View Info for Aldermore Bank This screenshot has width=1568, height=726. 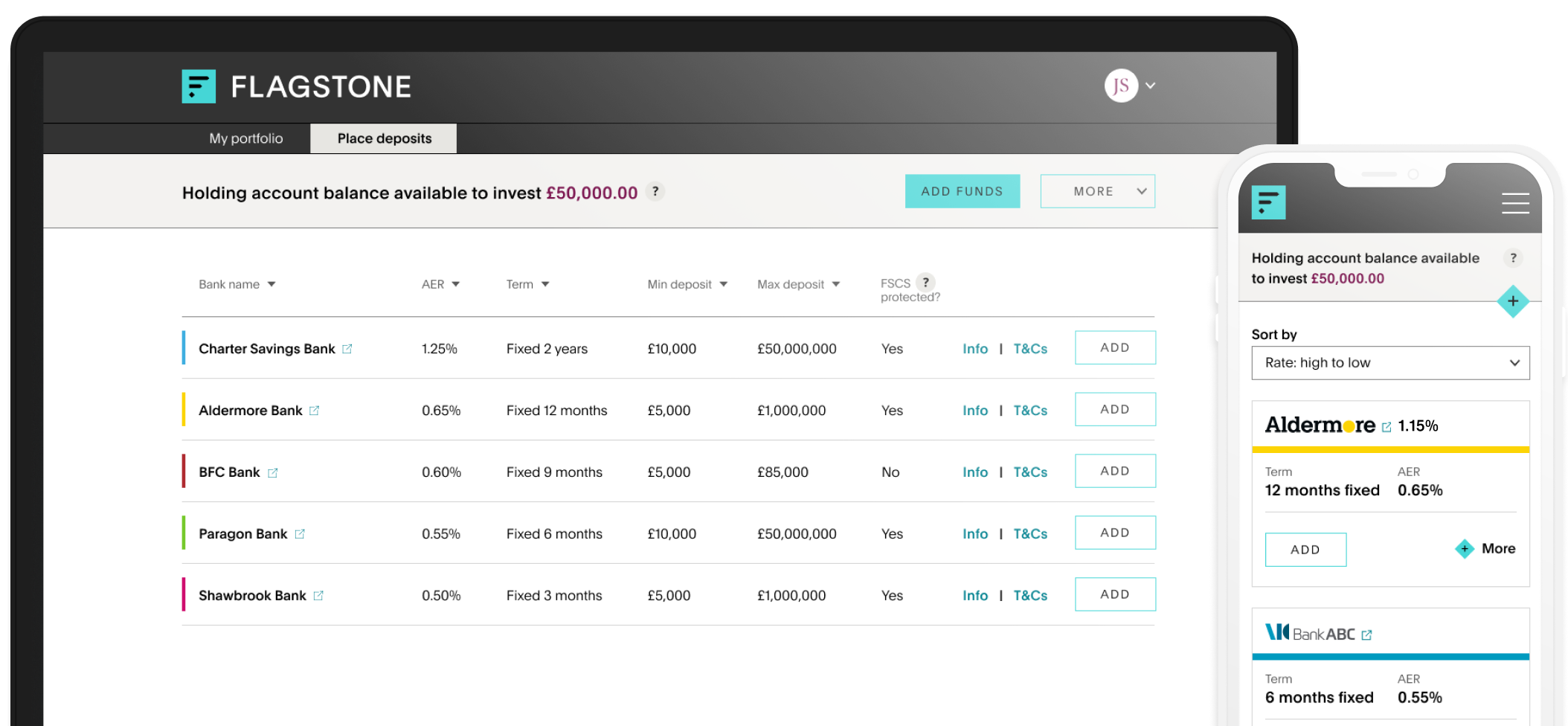(975, 411)
